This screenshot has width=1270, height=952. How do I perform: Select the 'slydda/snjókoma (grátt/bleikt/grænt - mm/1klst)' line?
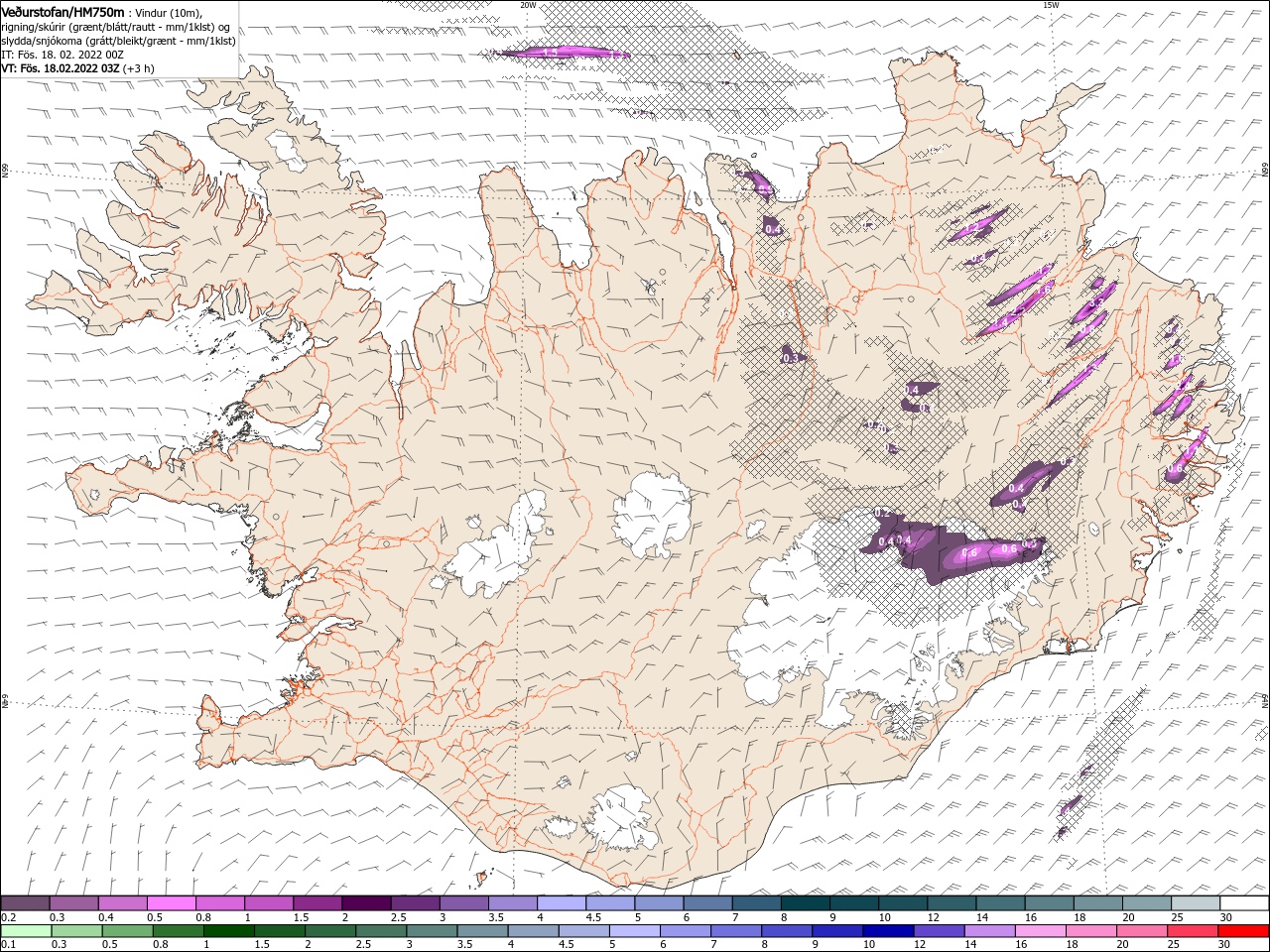pyautogui.click(x=118, y=41)
